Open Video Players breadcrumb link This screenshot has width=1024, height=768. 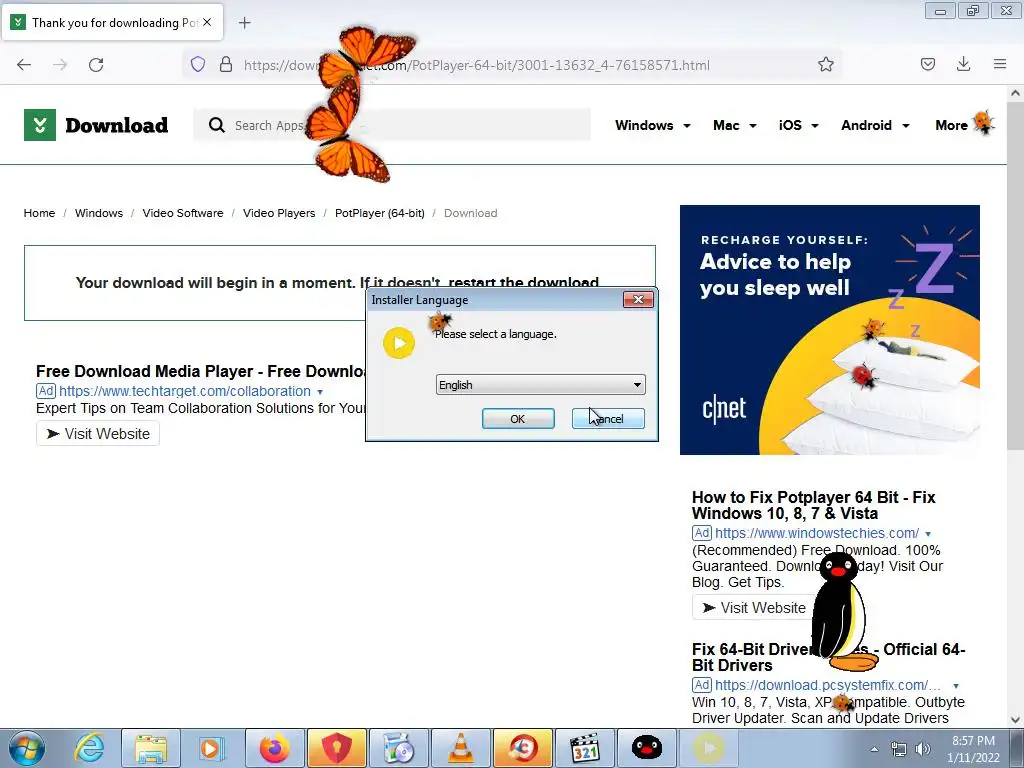pos(279,213)
